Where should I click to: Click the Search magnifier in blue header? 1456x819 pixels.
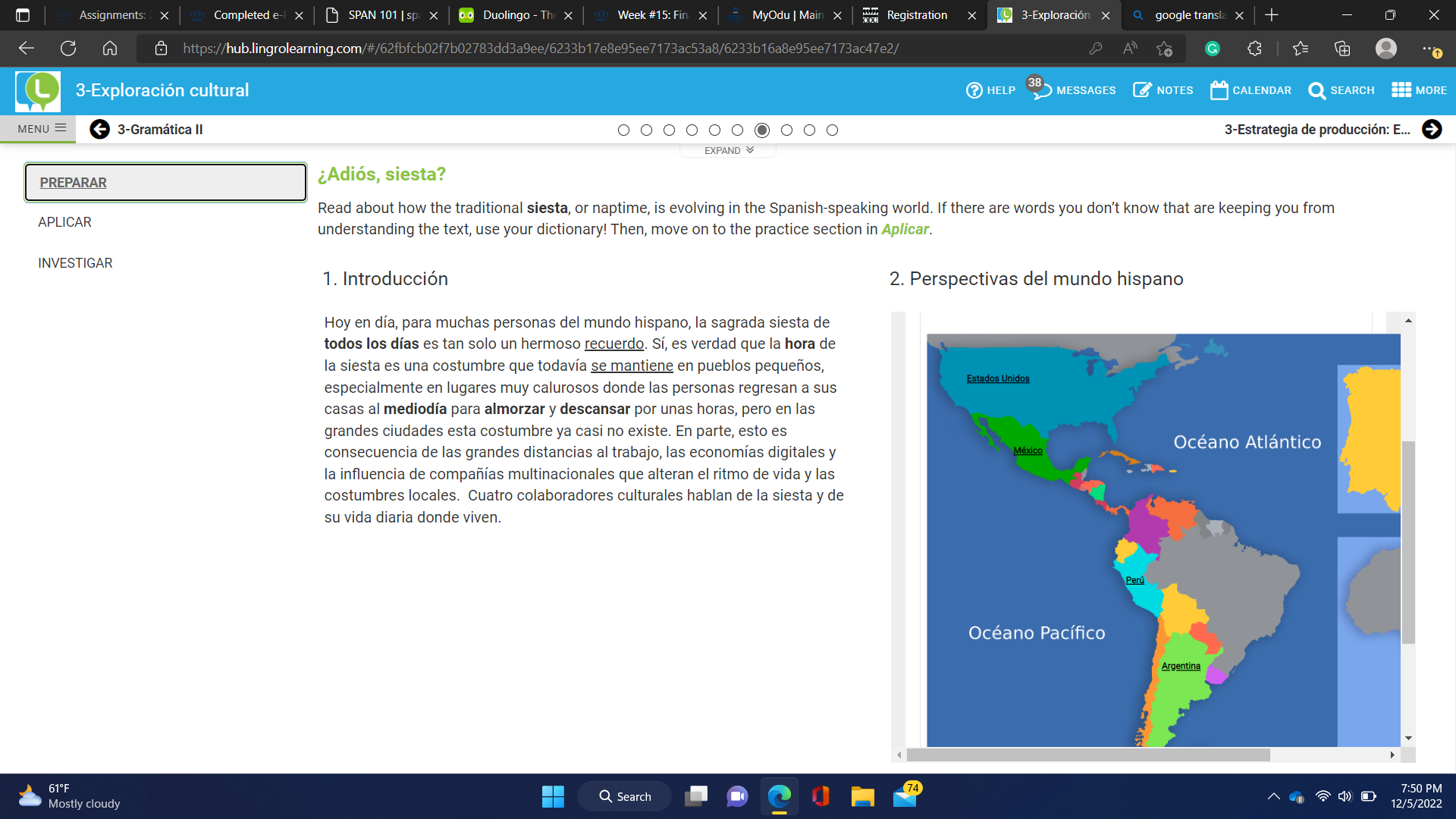pos(1317,90)
